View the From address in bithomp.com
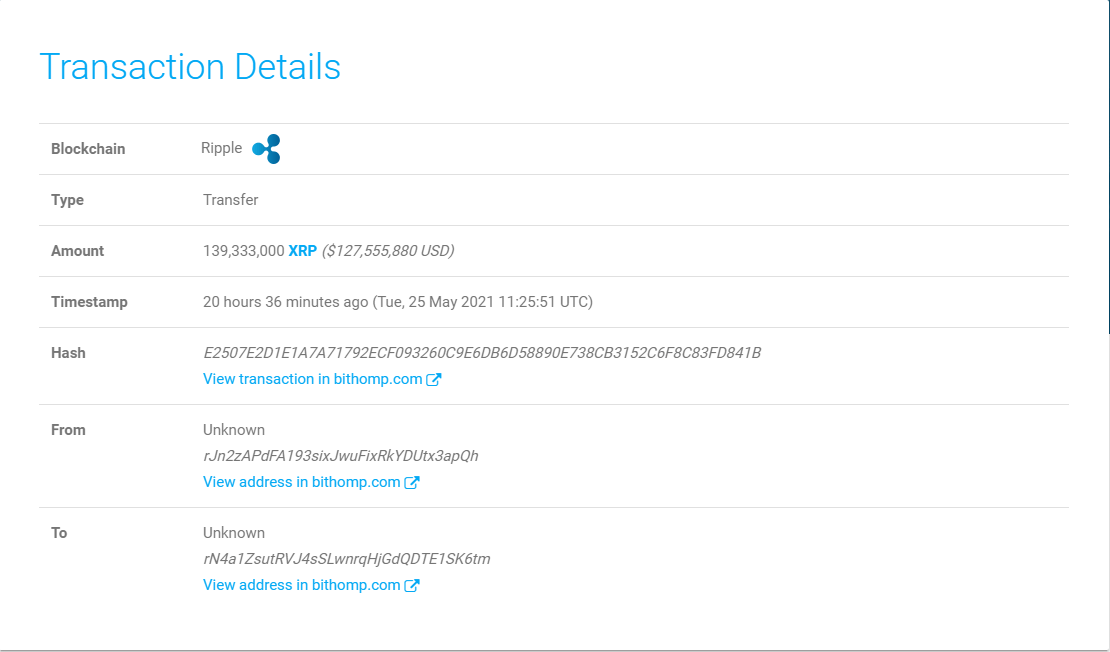 pyautogui.click(x=300, y=481)
